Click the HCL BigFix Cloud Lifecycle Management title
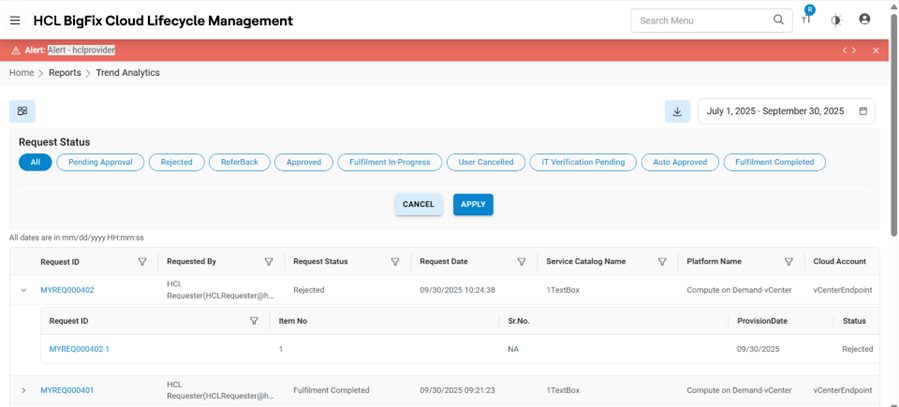The width and height of the screenshot is (899, 407). pyautogui.click(x=163, y=21)
